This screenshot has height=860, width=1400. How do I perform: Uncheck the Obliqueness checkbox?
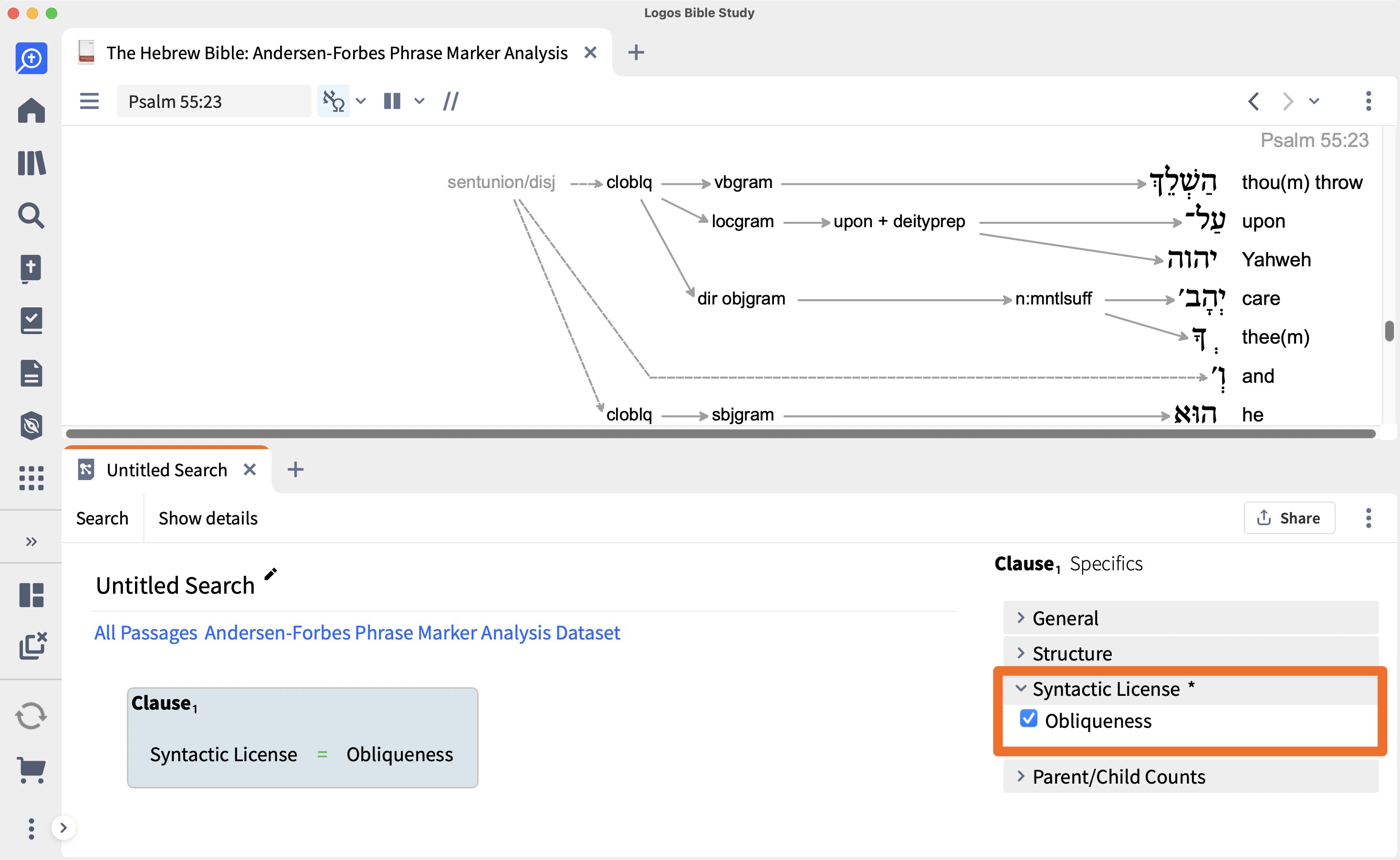1029,718
